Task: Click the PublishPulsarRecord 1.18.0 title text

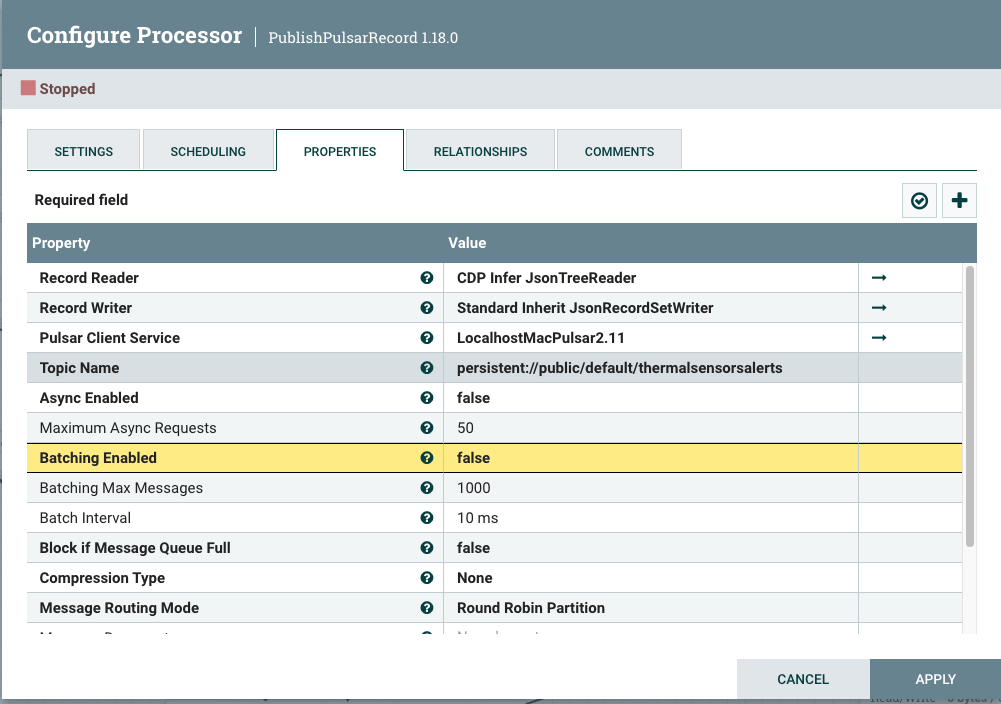Action: click(x=363, y=38)
